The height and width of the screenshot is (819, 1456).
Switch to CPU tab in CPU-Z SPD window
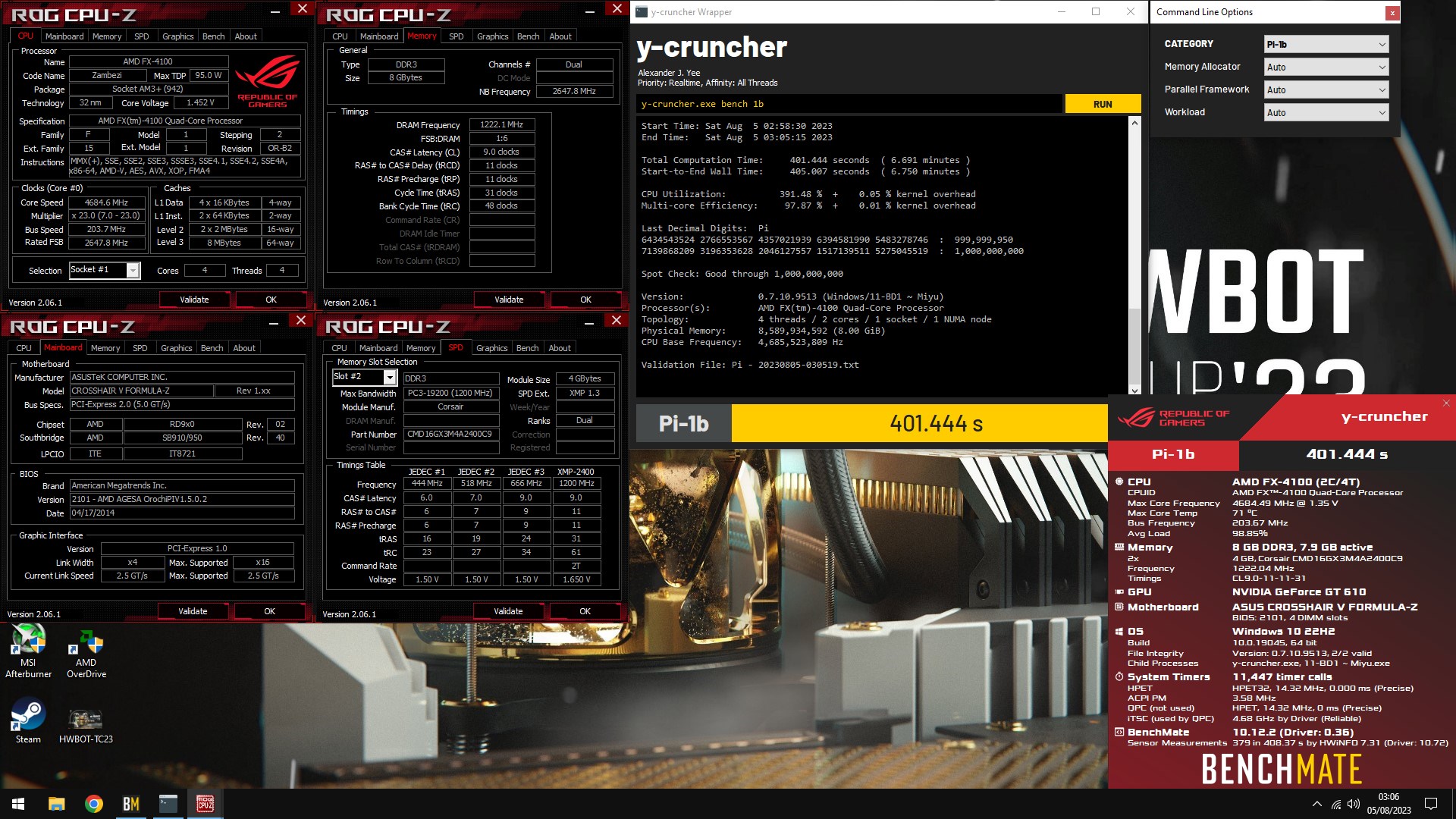pyautogui.click(x=339, y=348)
